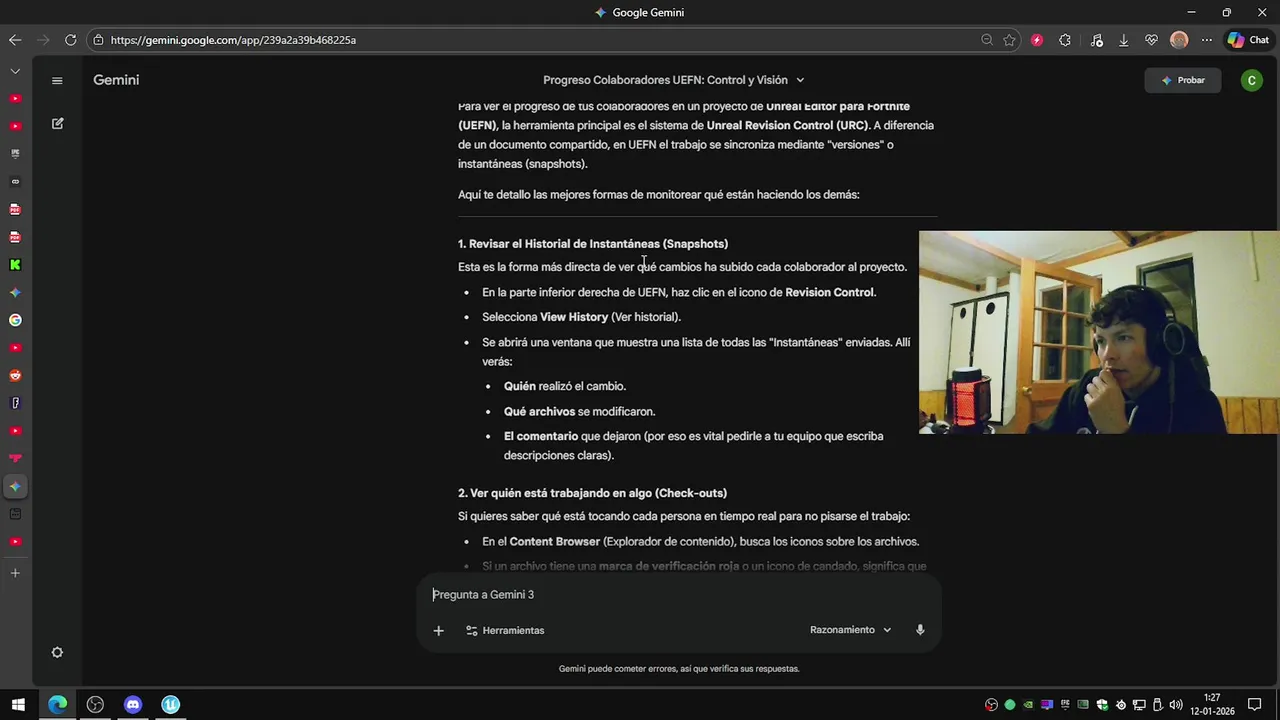Activate the microphone voice input icon
This screenshot has height=720, width=1280.
point(920,630)
